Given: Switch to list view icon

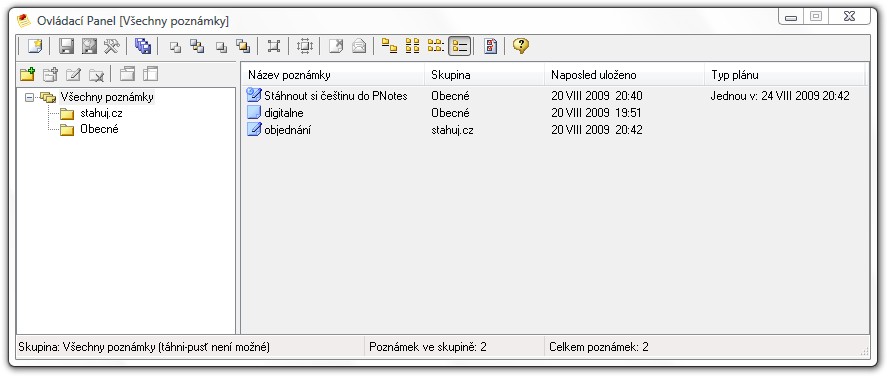Looking at the screenshot, I should pos(435,46).
